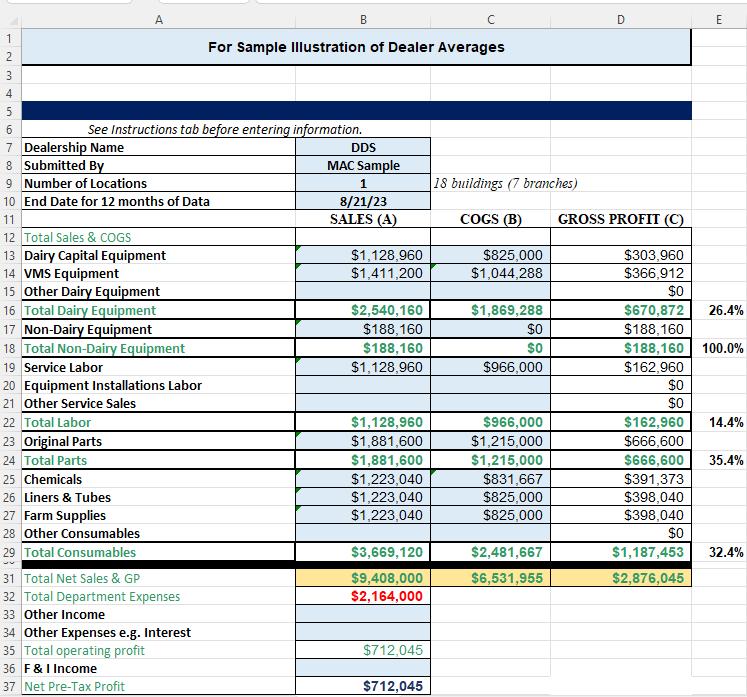Click title cell 'For Sample Illustration of Dealer Averages'
Viewport: 747px width, 697px height.
click(356, 47)
